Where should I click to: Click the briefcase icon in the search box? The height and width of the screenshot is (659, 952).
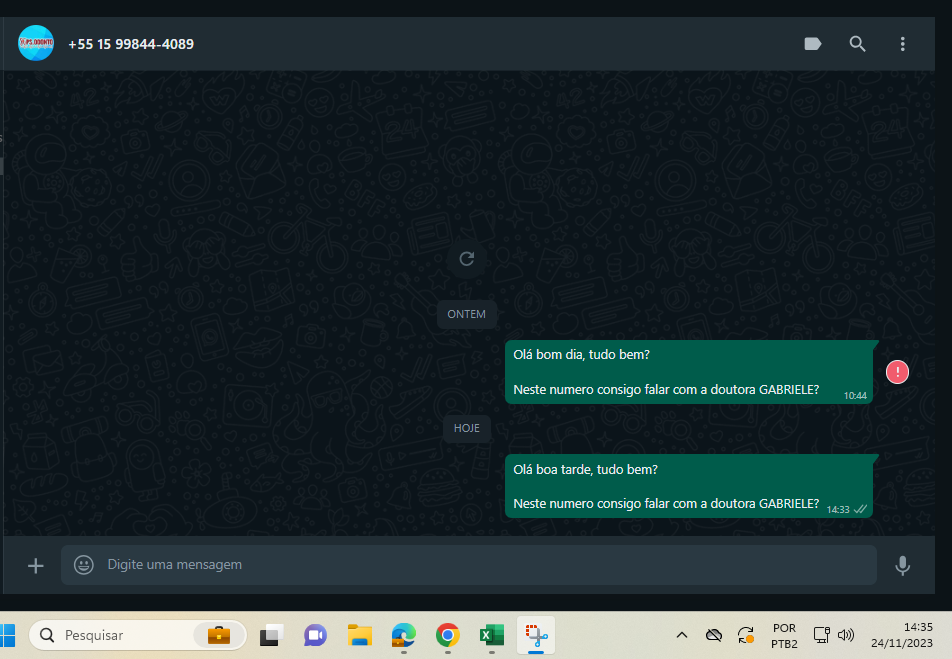(x=219, y=635)
